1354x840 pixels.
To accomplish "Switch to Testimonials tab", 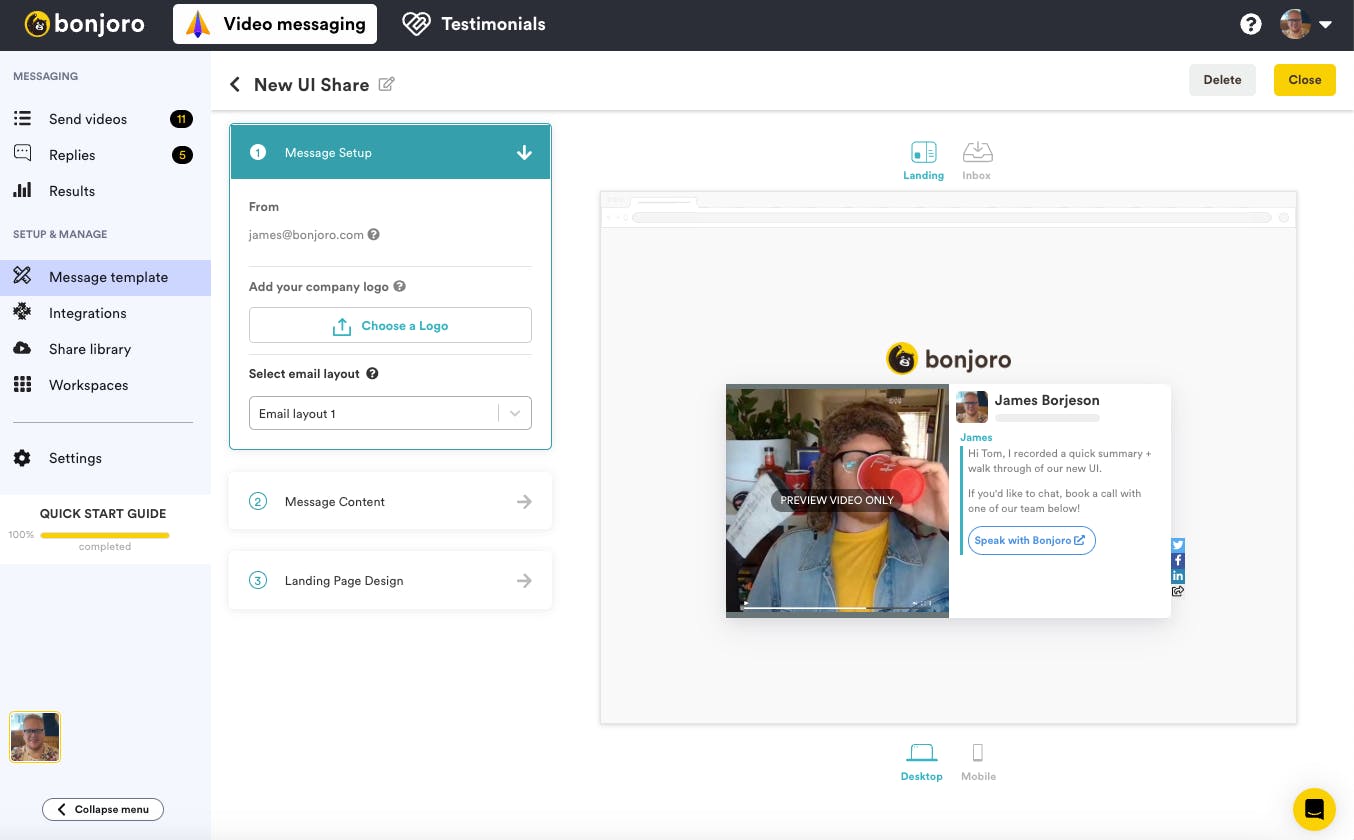I will click(474, 24).
